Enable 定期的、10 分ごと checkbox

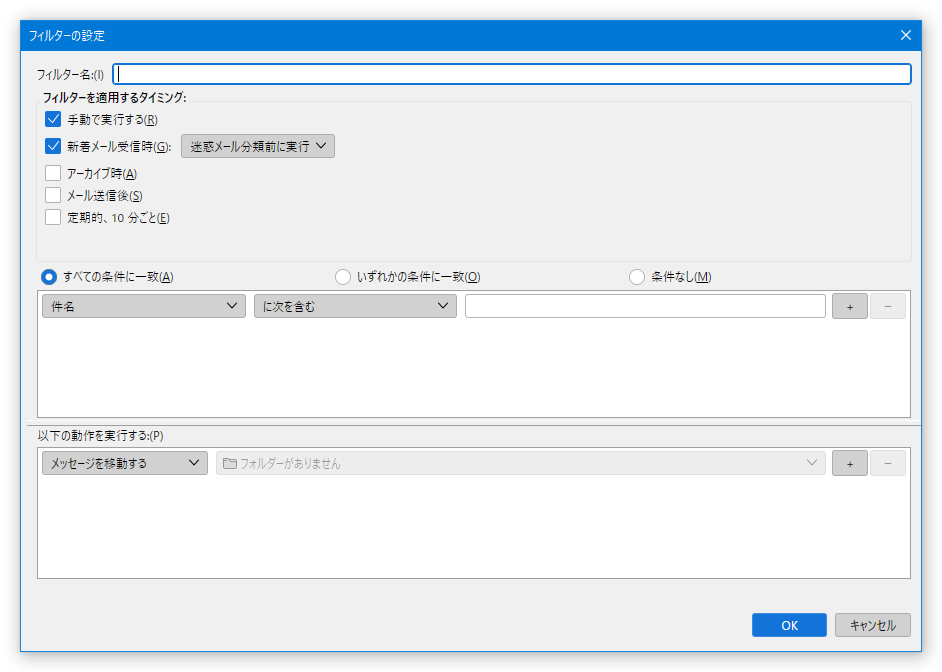(54, 217)
